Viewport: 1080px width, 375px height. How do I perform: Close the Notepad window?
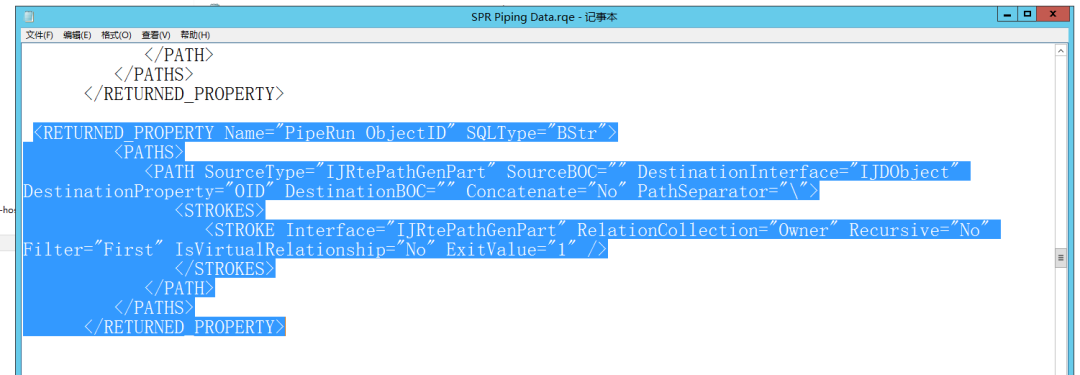[1053, 14]
